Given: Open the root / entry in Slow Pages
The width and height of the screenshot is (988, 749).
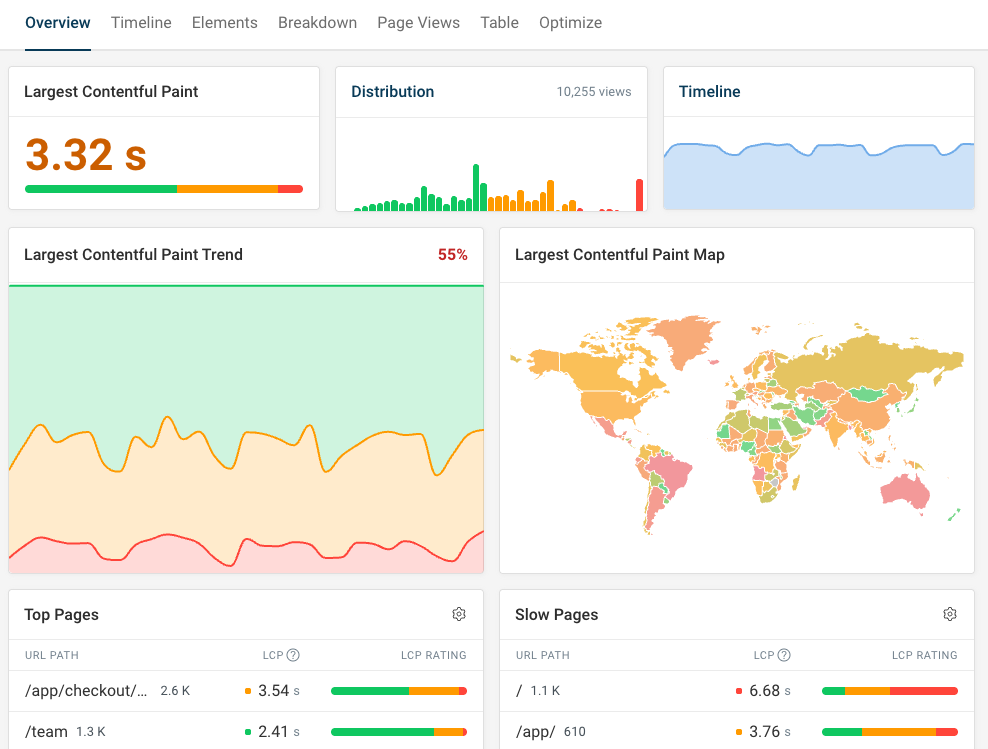Looking at the screenshot, I should click(521, 690).
